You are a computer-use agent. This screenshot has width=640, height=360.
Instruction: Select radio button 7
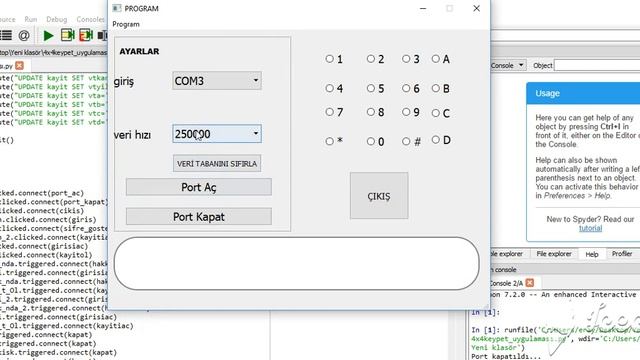[329, 112]
